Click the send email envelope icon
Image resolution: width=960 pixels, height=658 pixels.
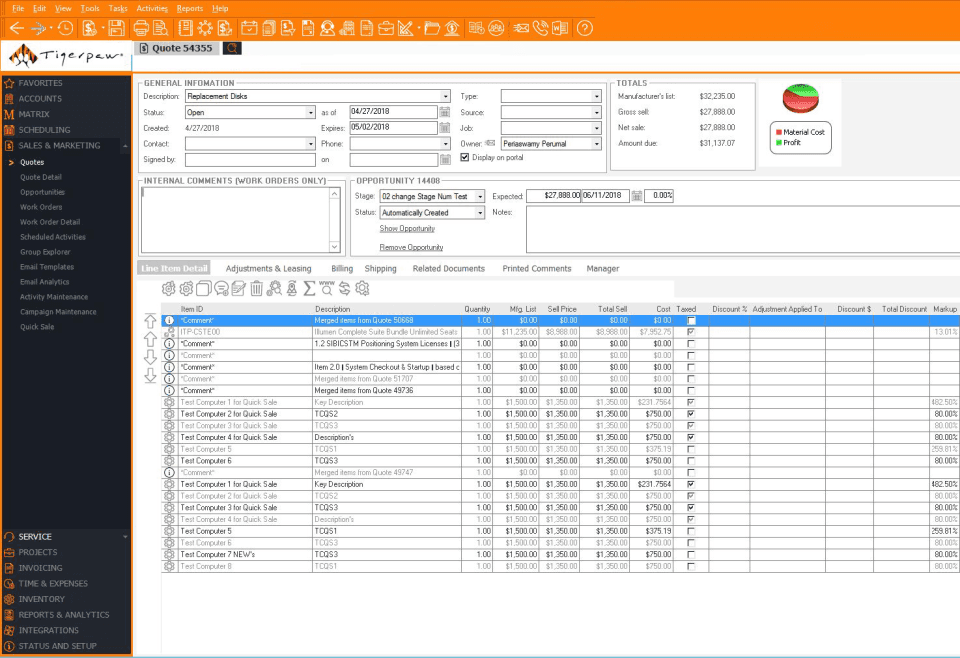521,28
